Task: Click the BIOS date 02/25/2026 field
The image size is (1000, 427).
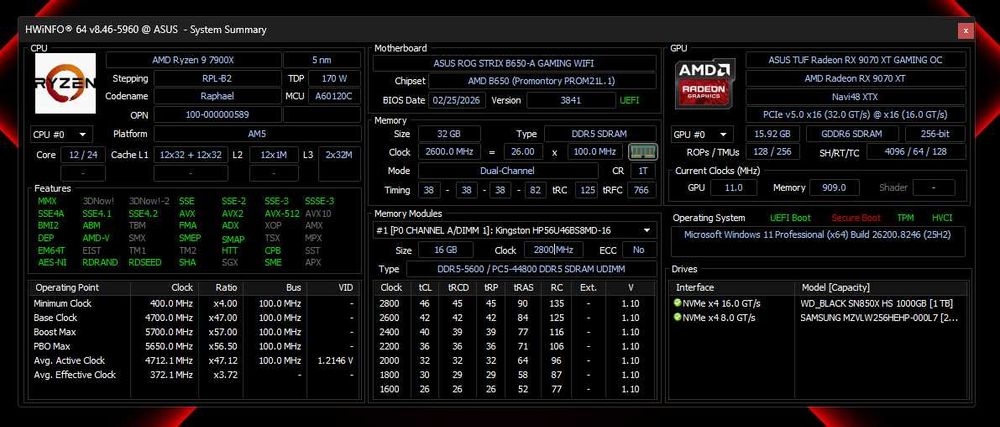Action: click(x=457, y=101)
